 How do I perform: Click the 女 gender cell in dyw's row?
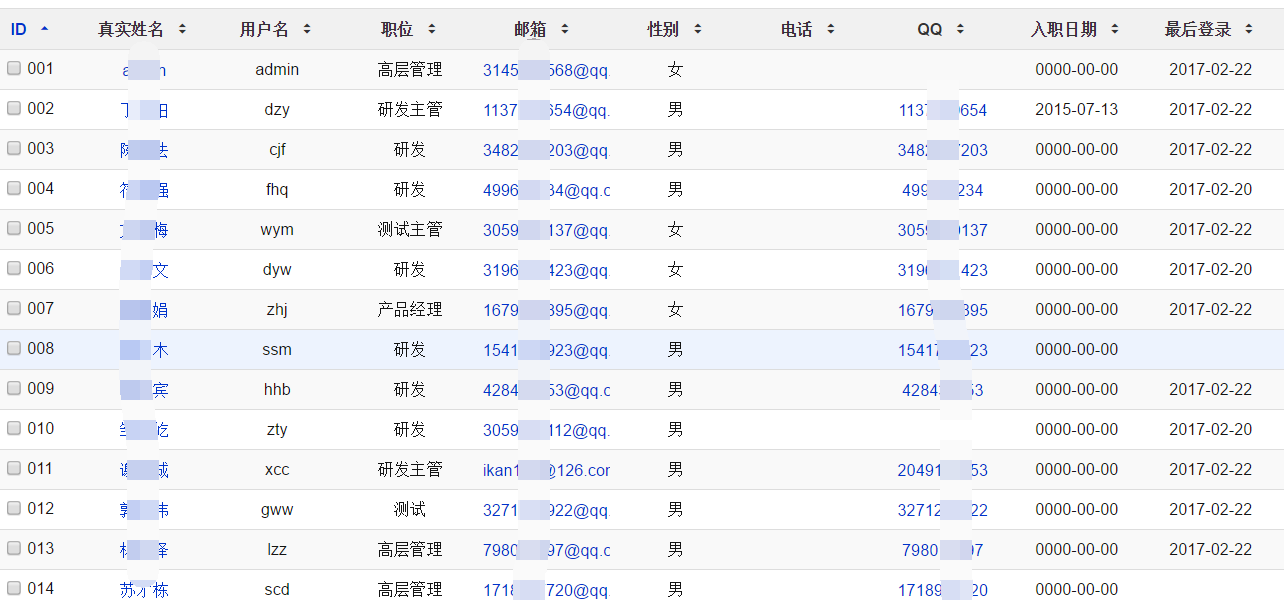pyautogui.click(x=676, y=270)
